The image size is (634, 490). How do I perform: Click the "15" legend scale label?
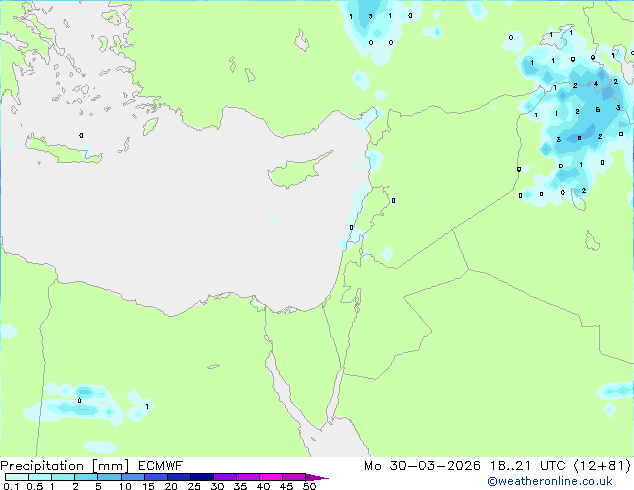tap(148, 486)
